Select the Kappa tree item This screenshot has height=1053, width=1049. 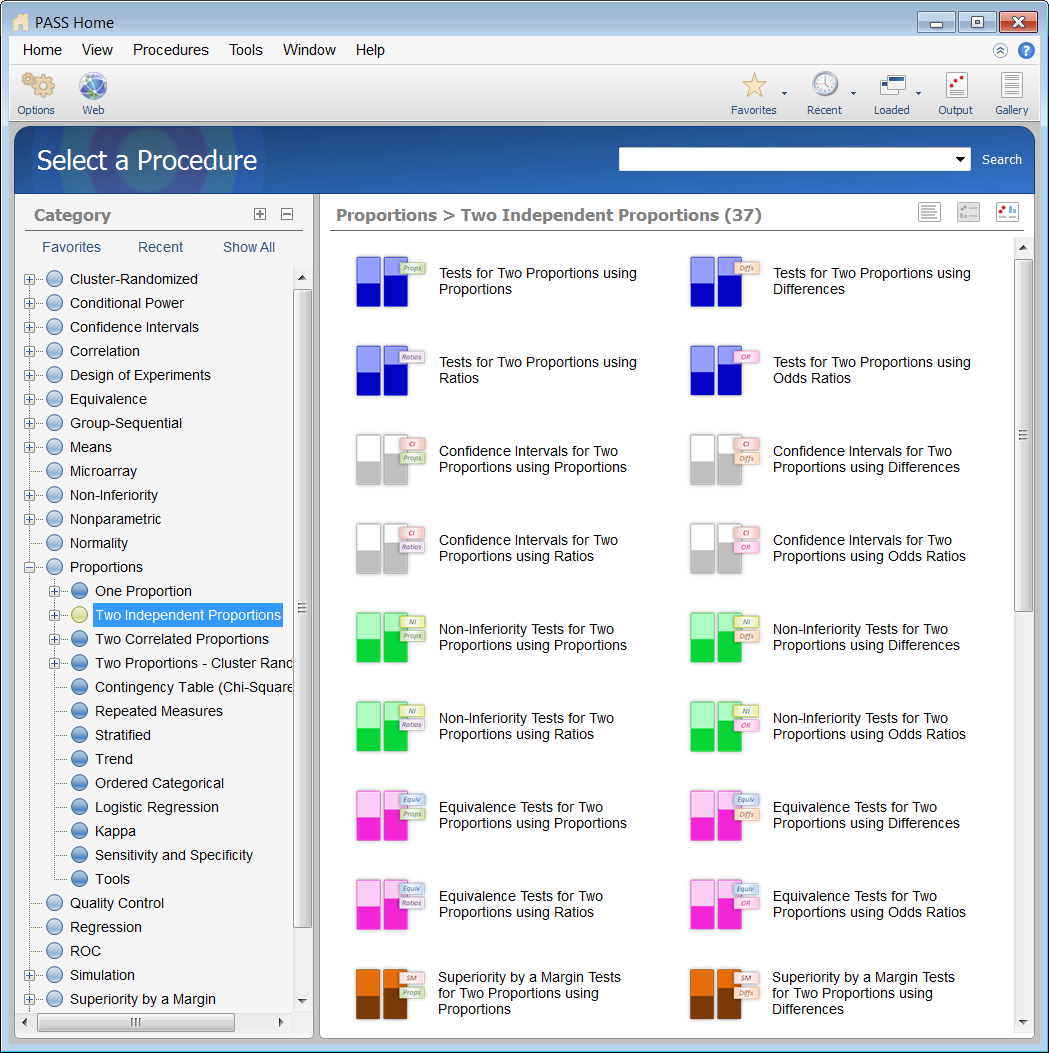point(115,831)
